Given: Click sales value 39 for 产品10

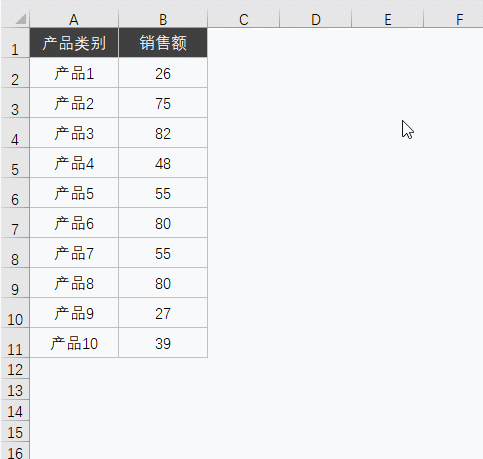Looking at the screenshot, I should coord(163,343).
